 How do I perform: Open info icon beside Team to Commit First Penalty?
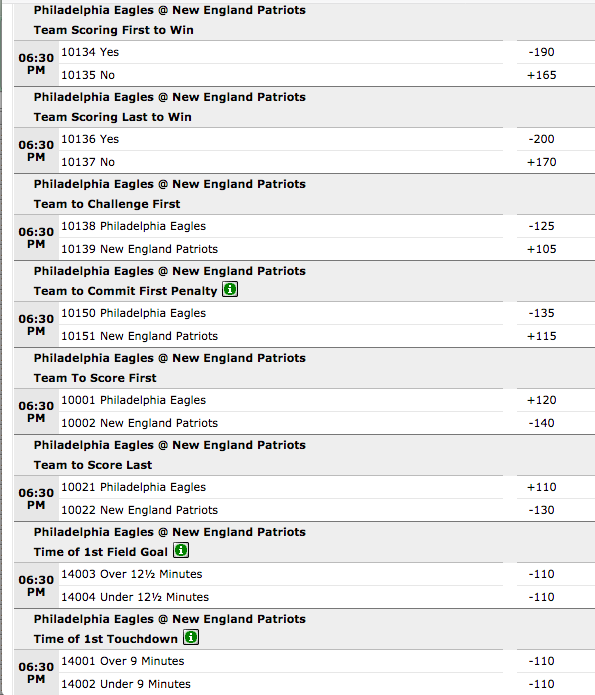(x=230, y=289)
